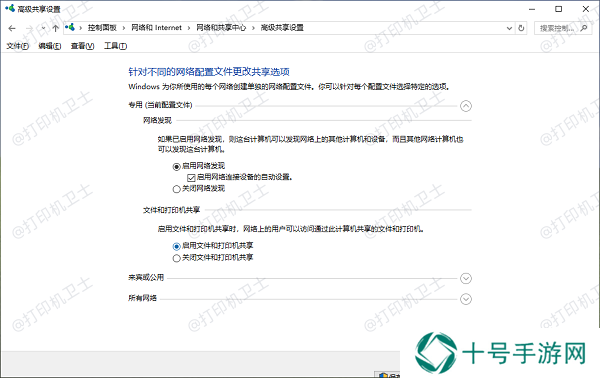Expand chevron after 控制面板 breadcrumb

coord(124,28)
